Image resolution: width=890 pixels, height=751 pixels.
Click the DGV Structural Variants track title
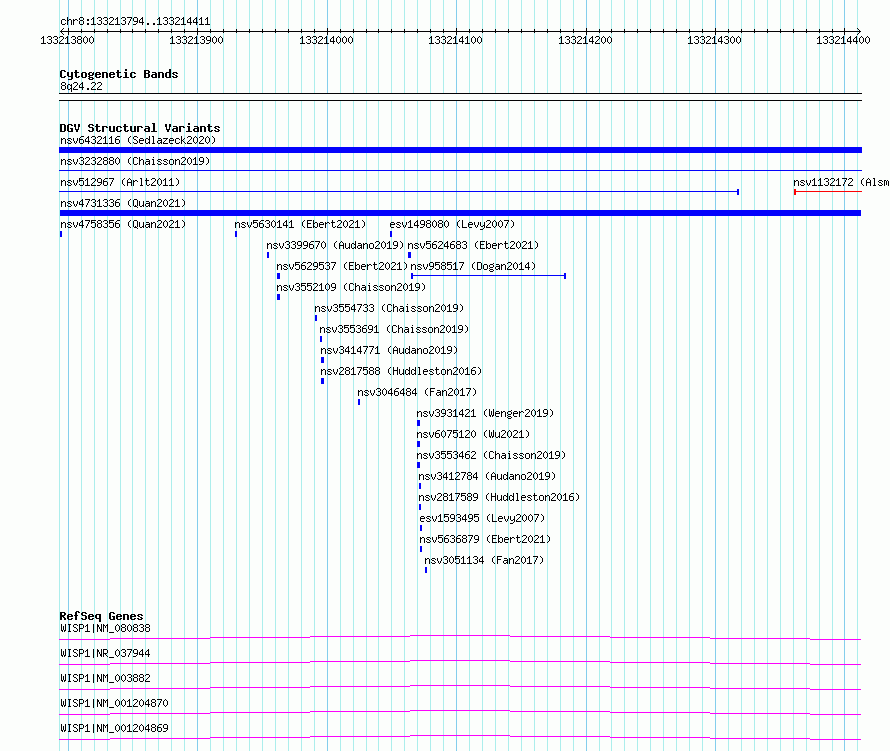(x=140, y=128)
